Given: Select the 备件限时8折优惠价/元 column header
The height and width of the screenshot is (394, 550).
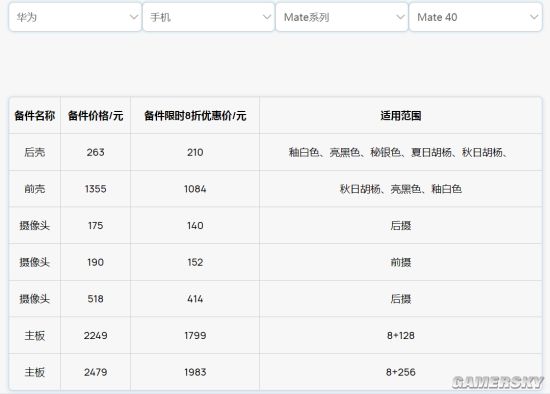Looking at the screenshot, I should [195, 115].
